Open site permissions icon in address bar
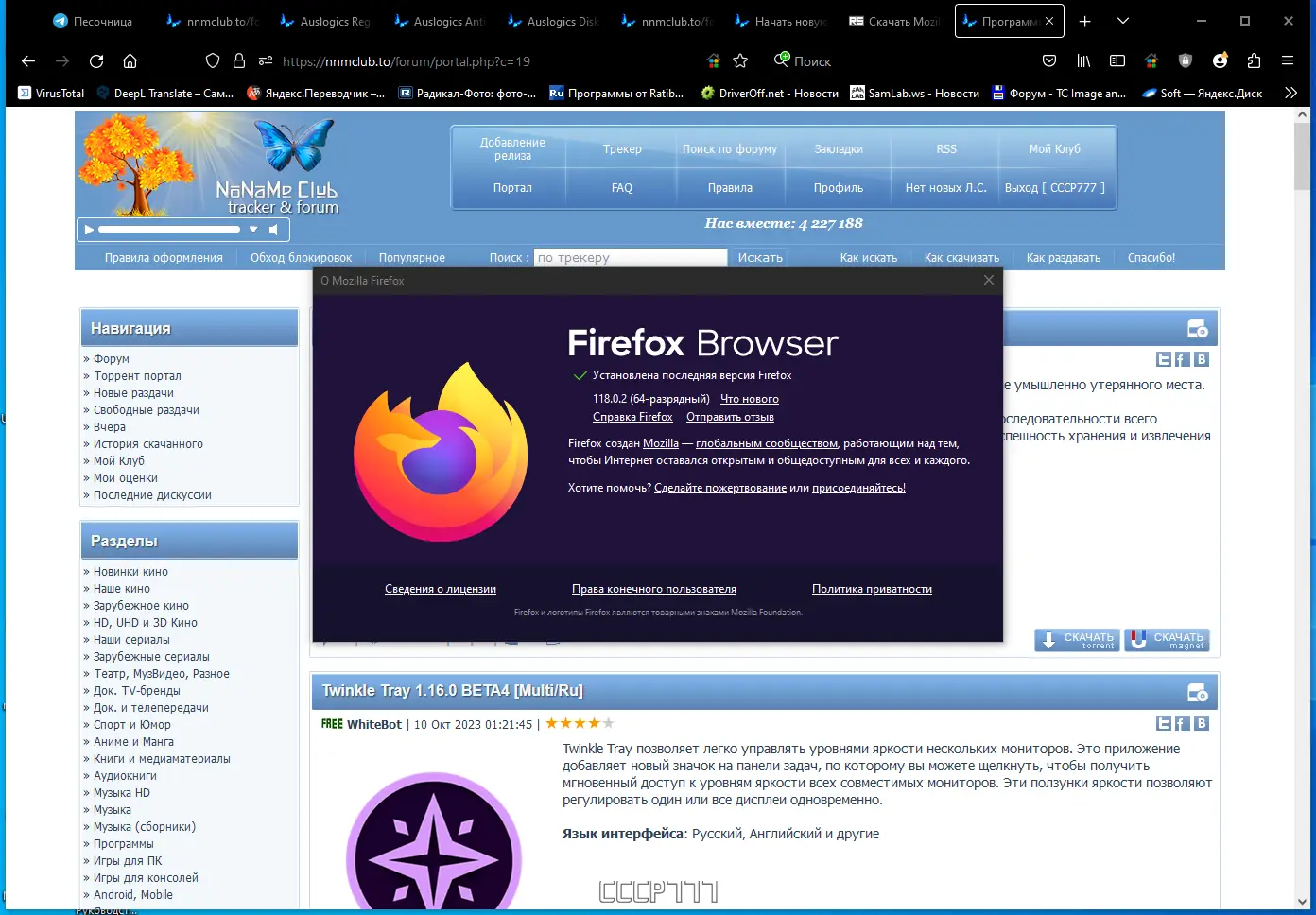Image resolution: width=1316 pixels, height=915 pixels. 266,61
